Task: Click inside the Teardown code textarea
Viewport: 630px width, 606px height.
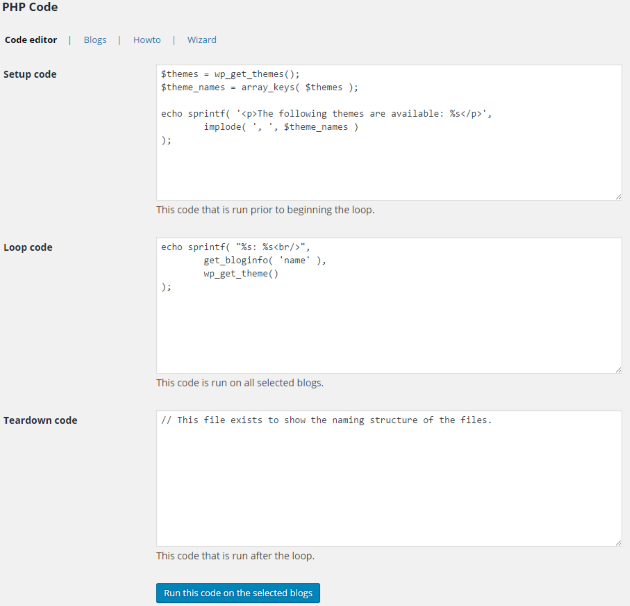Action: (x=389, y=478)
